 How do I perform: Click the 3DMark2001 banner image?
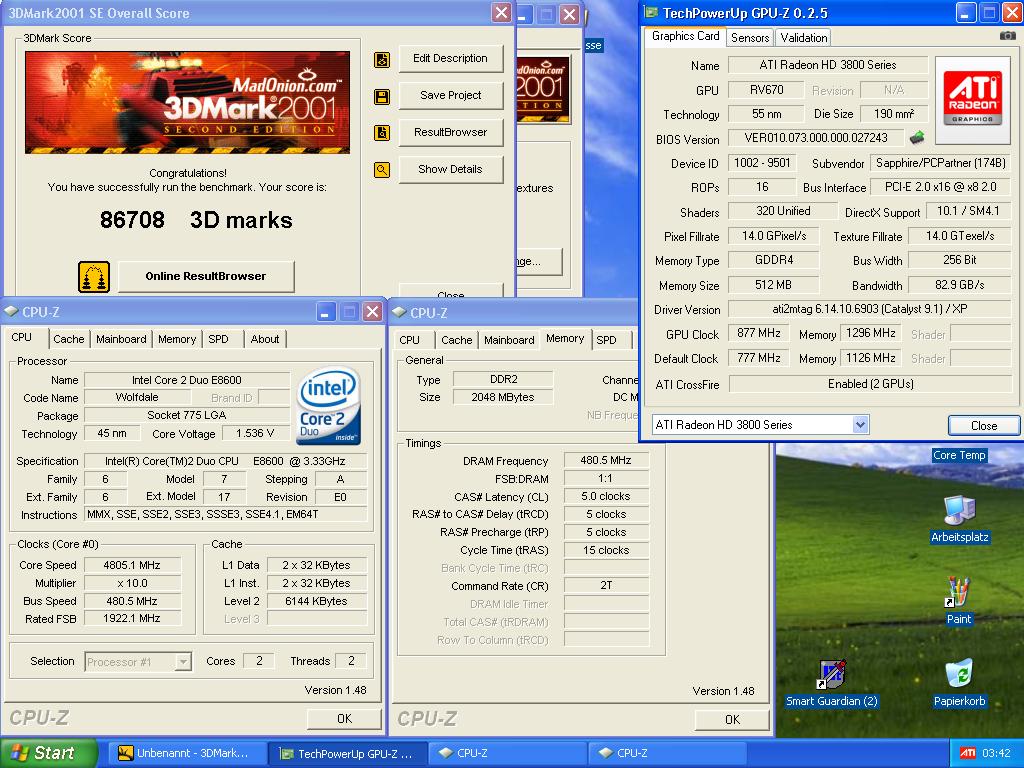coord(187,103)
